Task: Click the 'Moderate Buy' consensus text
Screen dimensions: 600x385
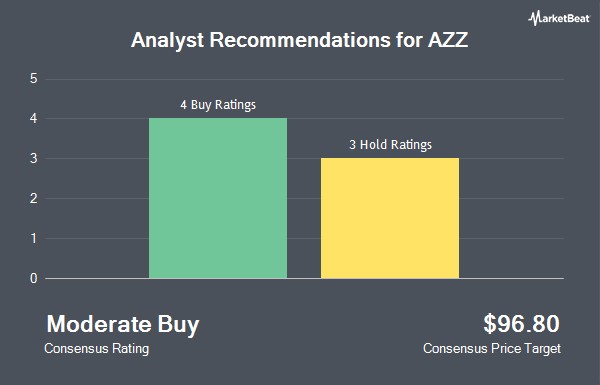Action: (123, 325)
